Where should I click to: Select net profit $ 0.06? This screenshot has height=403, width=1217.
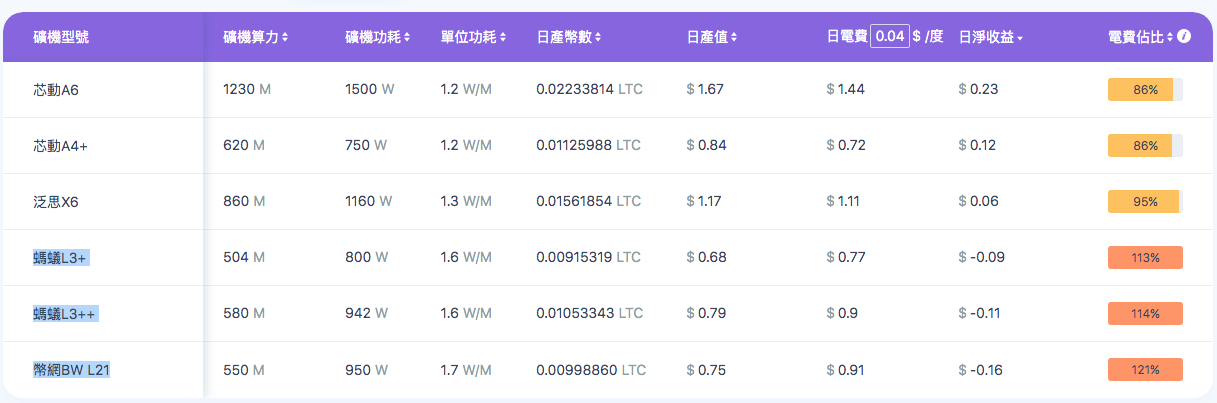[x=978, y=201]
